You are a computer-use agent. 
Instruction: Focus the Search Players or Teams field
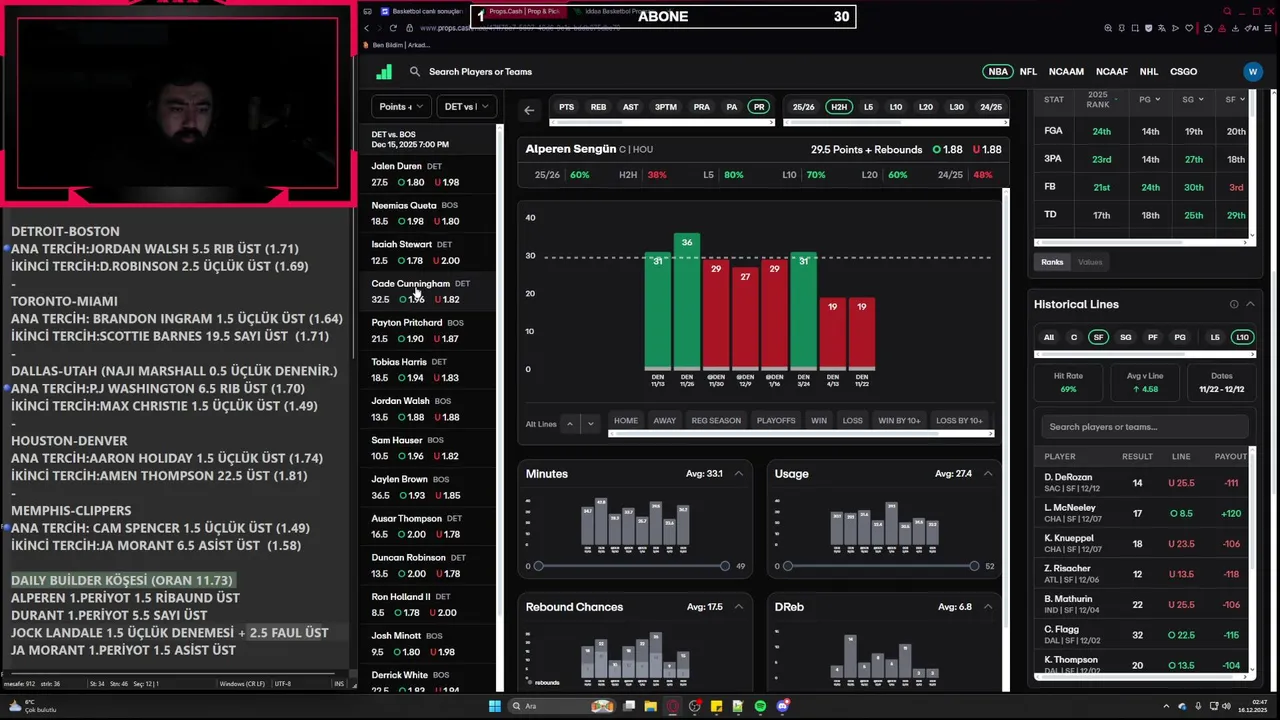point(480,72)
